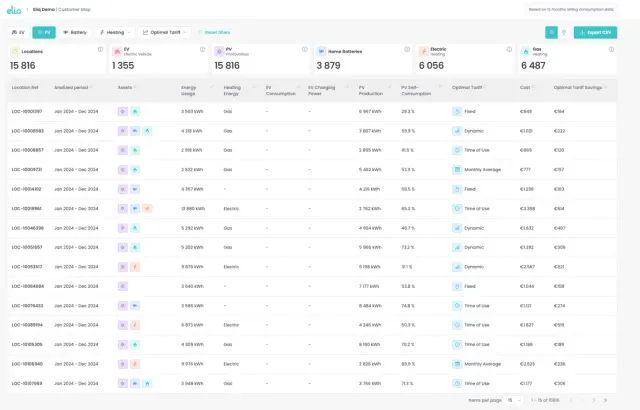The image size is (640, 410).
Task: Open info icon on PV Photovoltaic card
Action: click(x=305, y=49)
